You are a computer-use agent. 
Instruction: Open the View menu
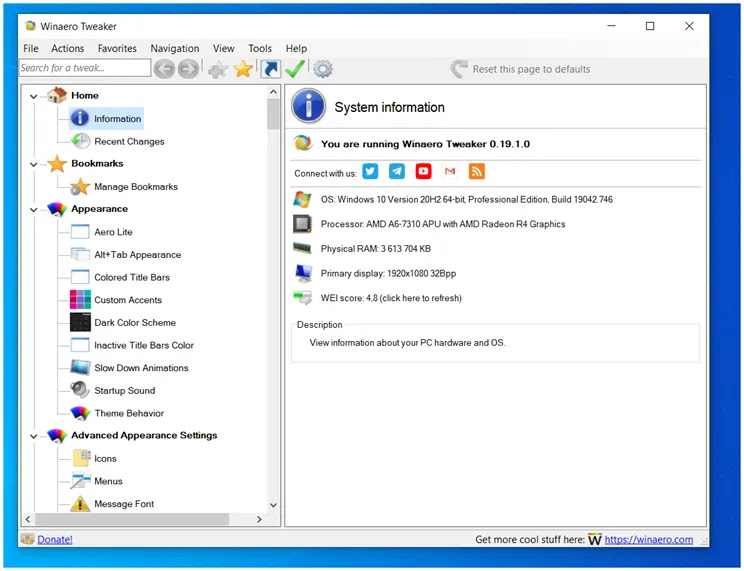point(223,48)
